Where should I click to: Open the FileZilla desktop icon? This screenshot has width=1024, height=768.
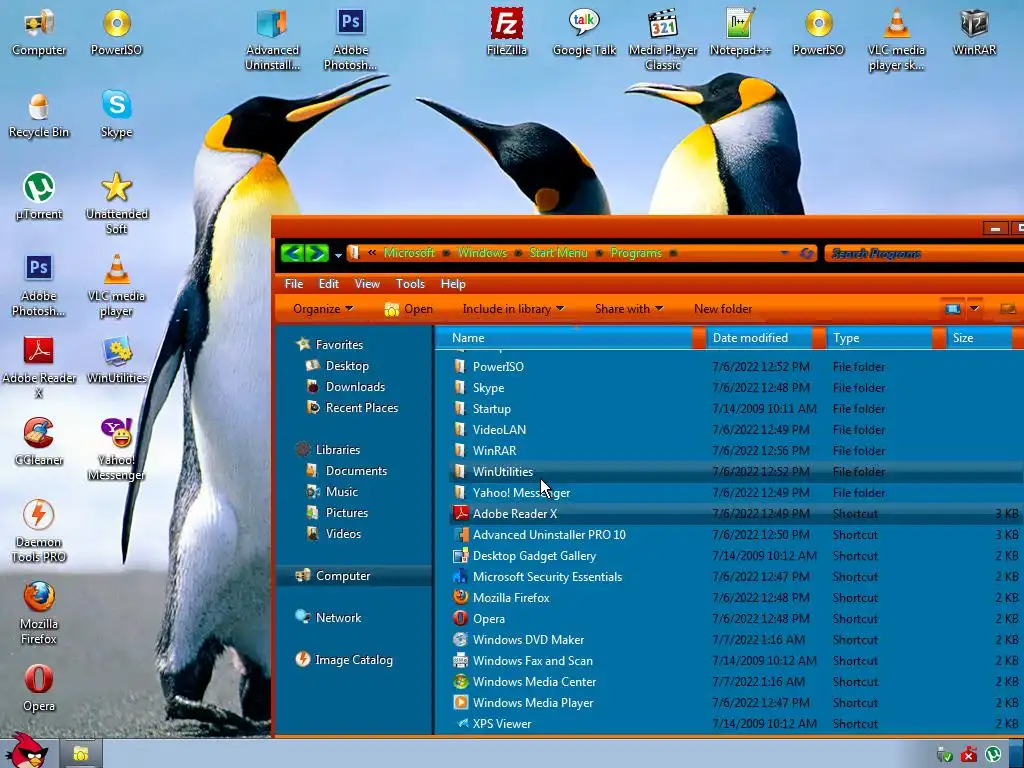click(x=506, y=31)
